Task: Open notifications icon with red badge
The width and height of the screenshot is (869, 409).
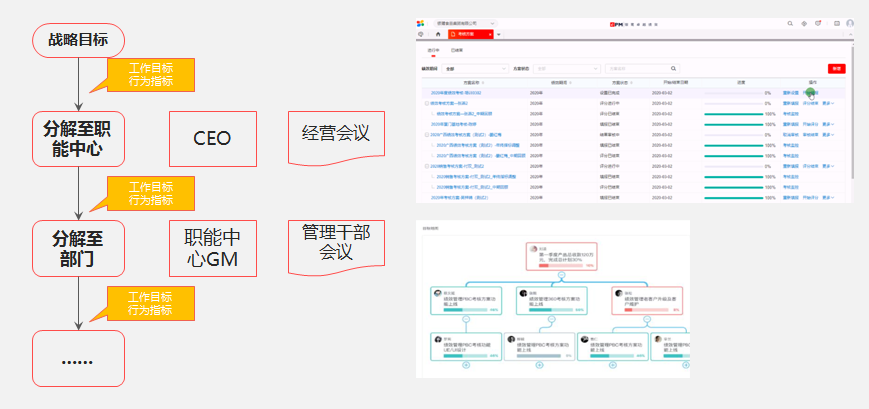Action: (818, 23)
